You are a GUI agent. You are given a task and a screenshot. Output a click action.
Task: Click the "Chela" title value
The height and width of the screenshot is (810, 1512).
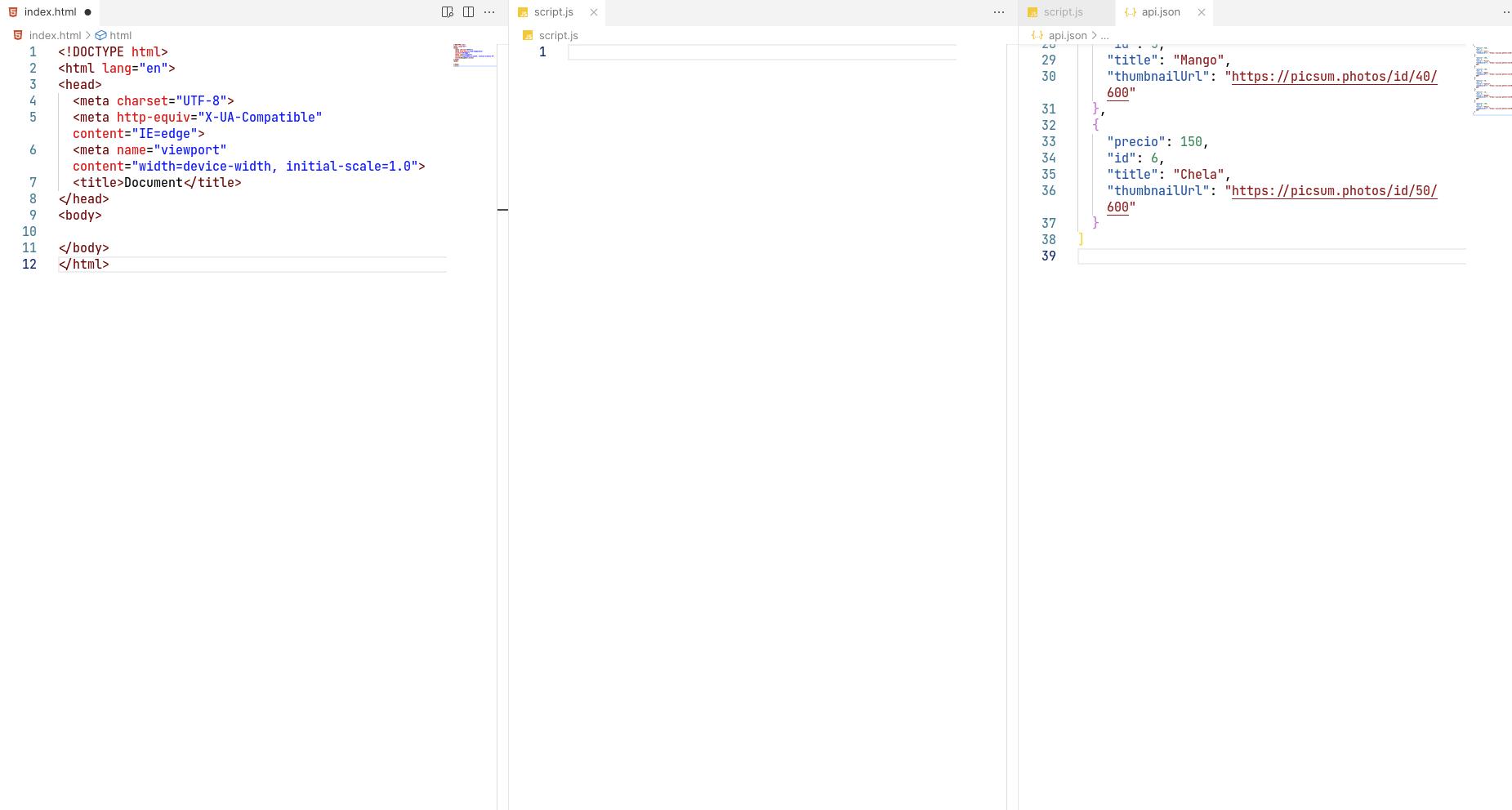point(1198,175)
